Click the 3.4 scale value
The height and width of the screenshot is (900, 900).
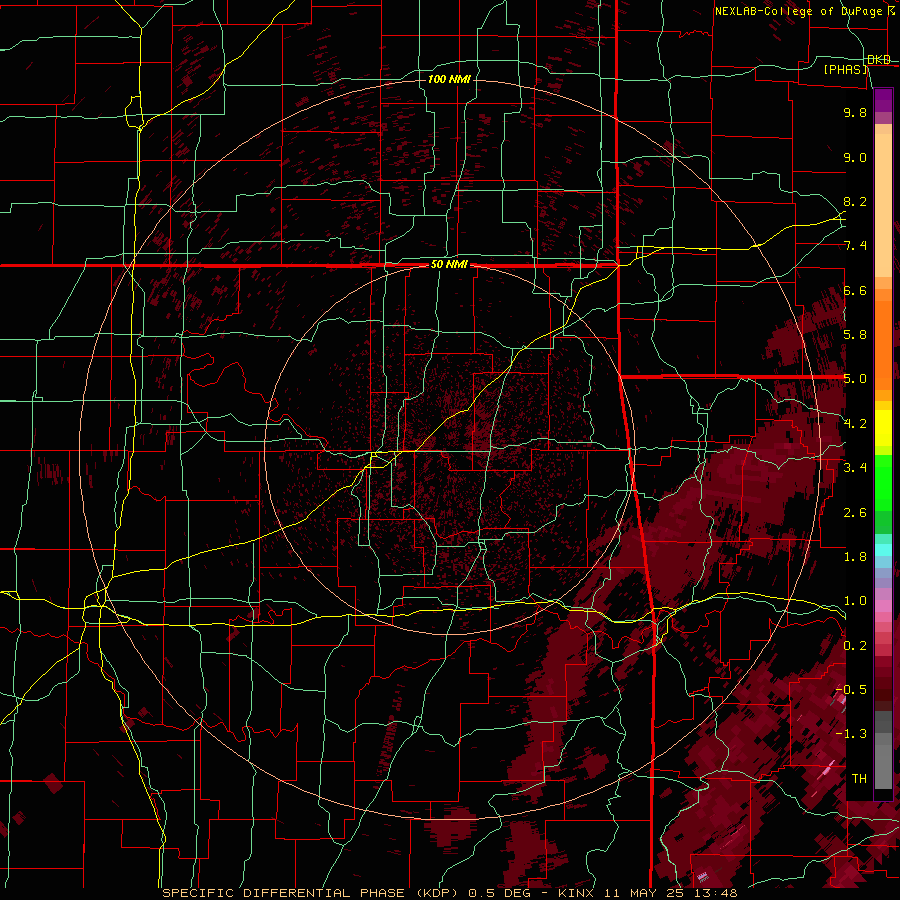pyautogui.click(x=855, y=468)
